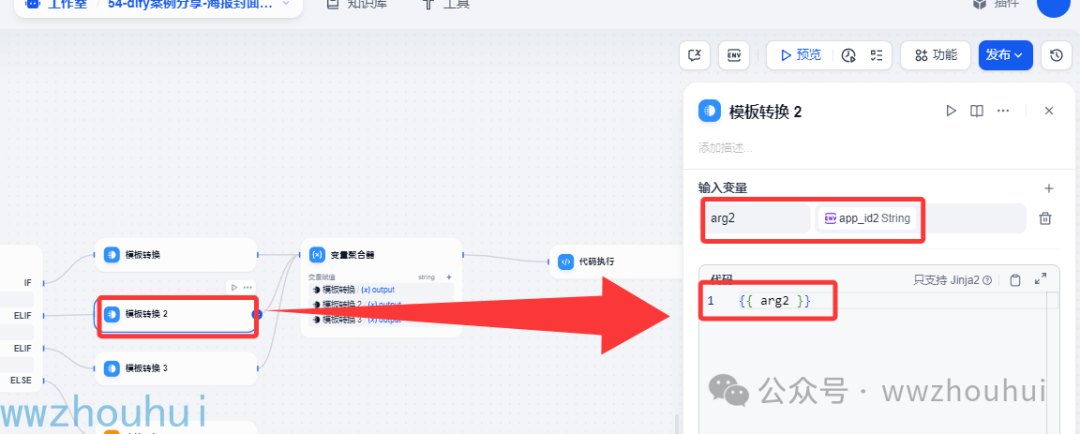Click the 代码执行 code node icon
This screenshot has height=434, width=1080.
(565, 262)
